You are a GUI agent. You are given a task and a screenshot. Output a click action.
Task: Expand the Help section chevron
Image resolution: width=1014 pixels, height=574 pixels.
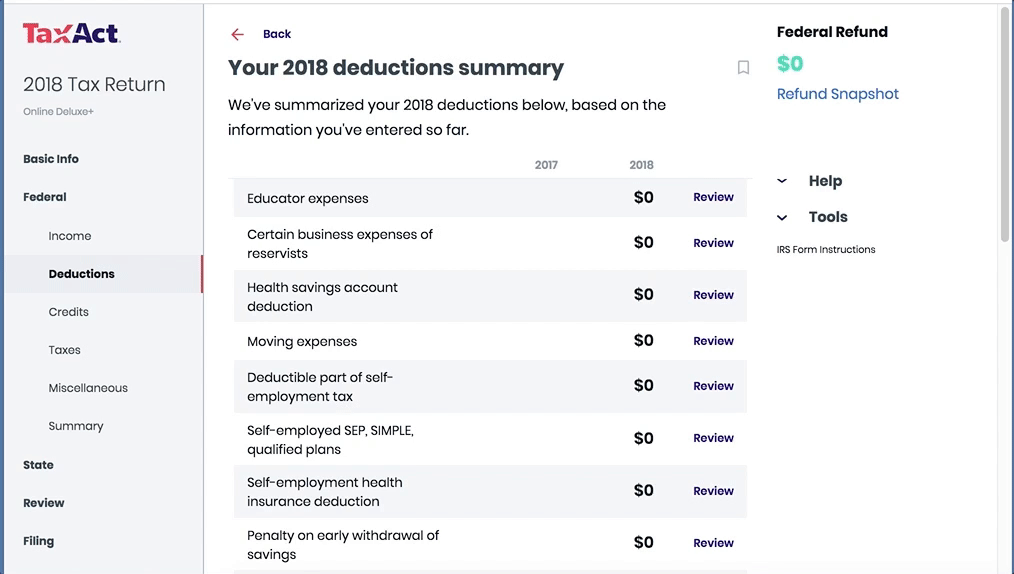pyautogui.click(x=782, y=181)
